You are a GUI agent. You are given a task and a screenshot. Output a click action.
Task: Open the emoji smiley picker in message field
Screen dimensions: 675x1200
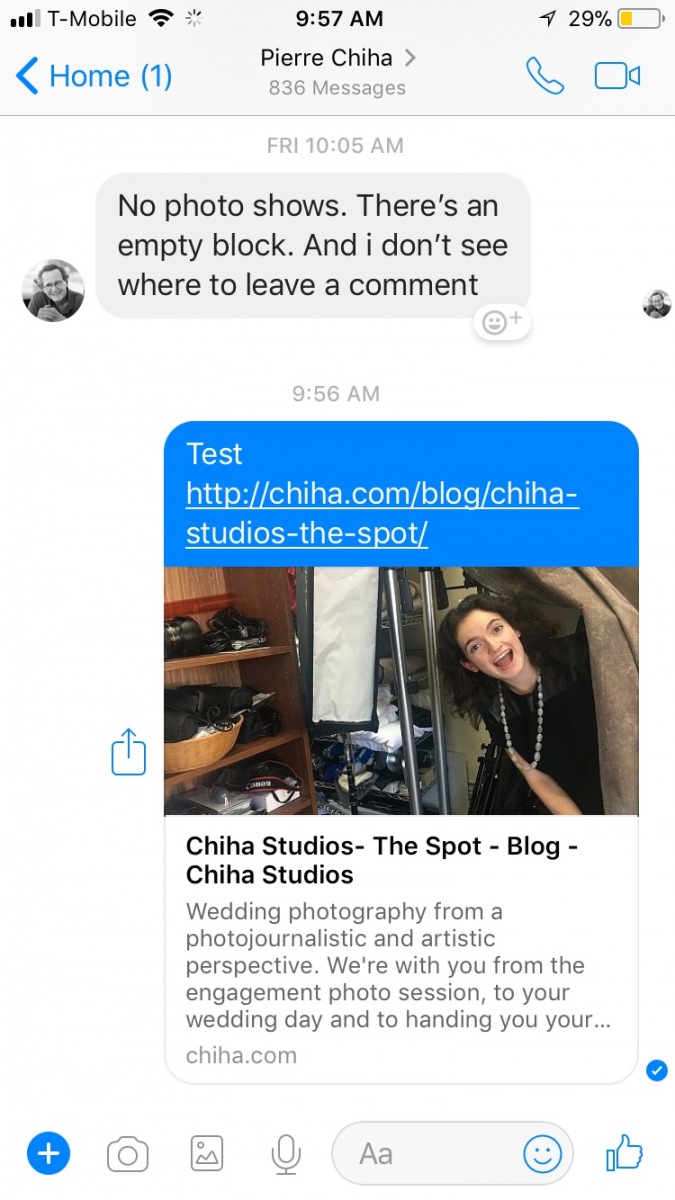[x=542, y=1155]
